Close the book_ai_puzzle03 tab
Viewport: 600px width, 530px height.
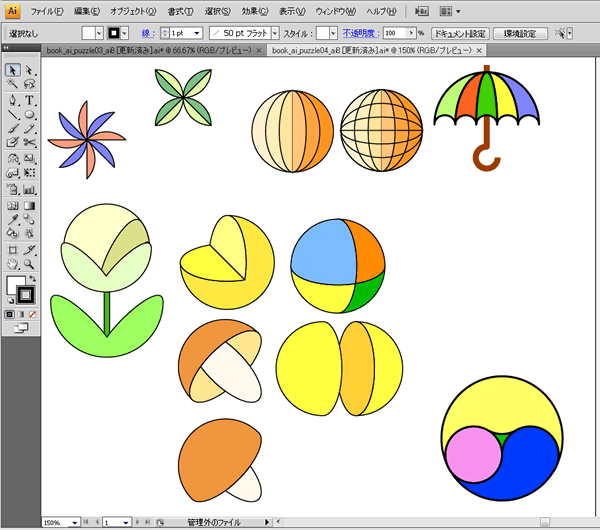coord(259,51)
